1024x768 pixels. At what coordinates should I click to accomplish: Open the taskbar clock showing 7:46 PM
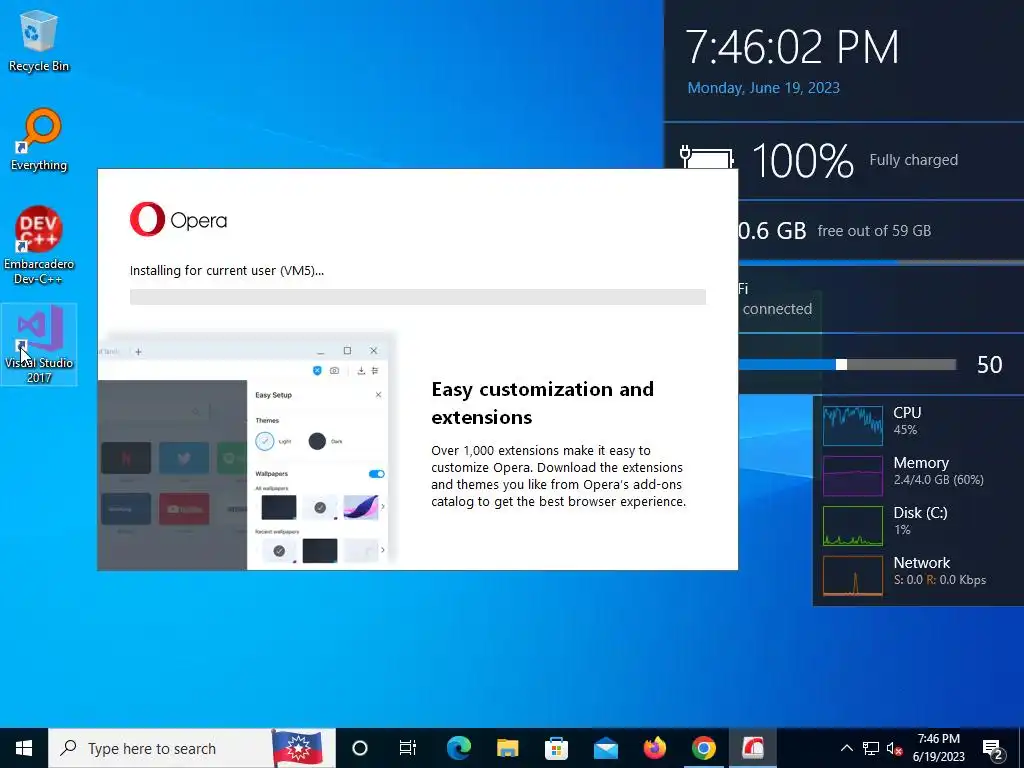click(x=938, y=748)
